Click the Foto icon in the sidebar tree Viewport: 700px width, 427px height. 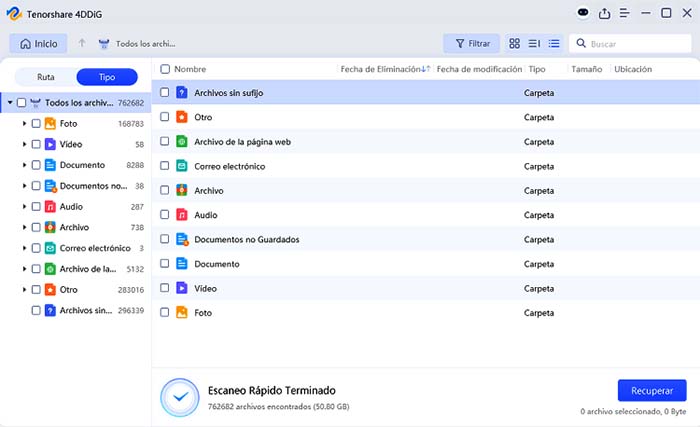pyautogui.click(x=50, y=123)
